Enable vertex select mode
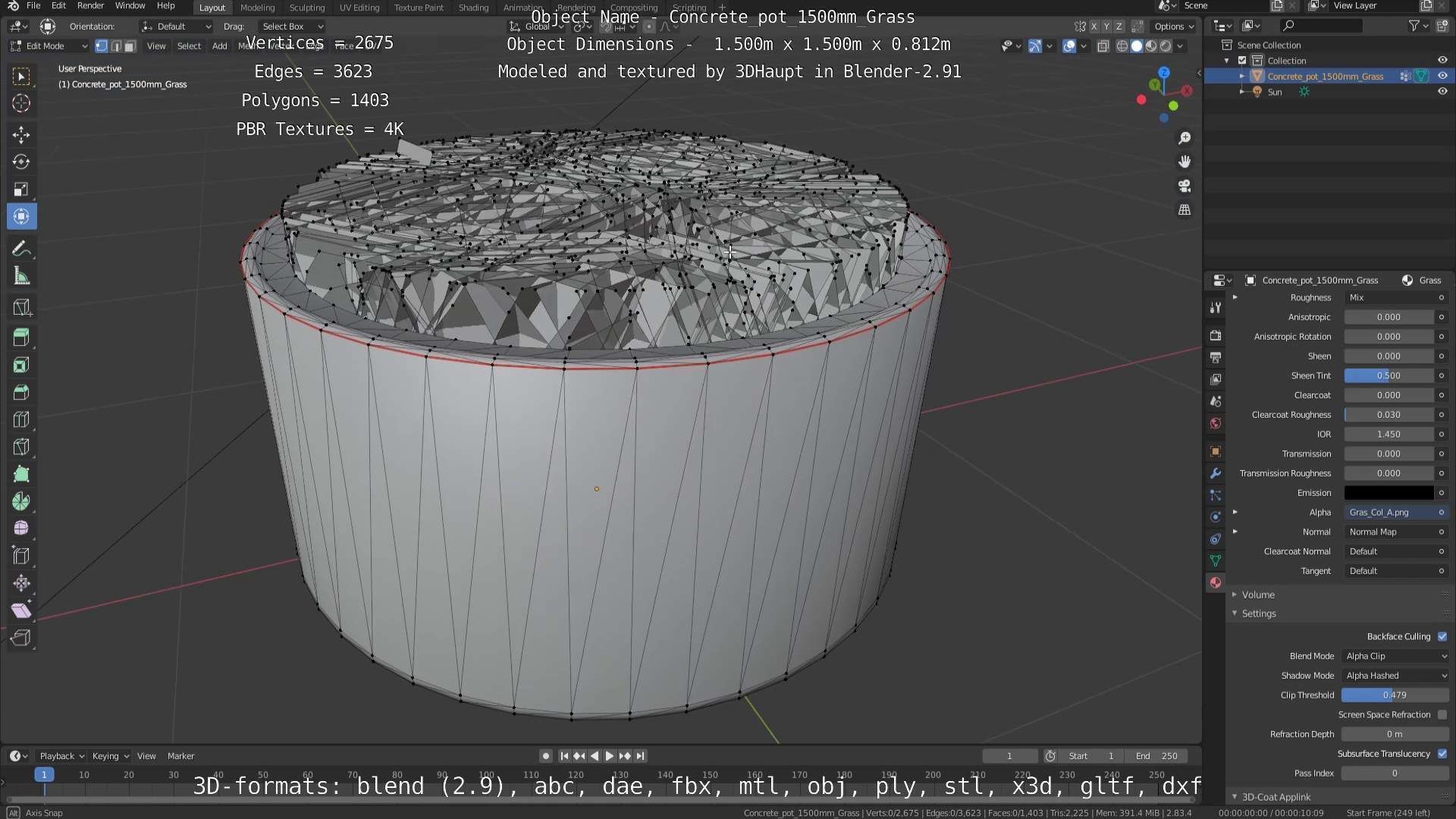 point(102,46)
